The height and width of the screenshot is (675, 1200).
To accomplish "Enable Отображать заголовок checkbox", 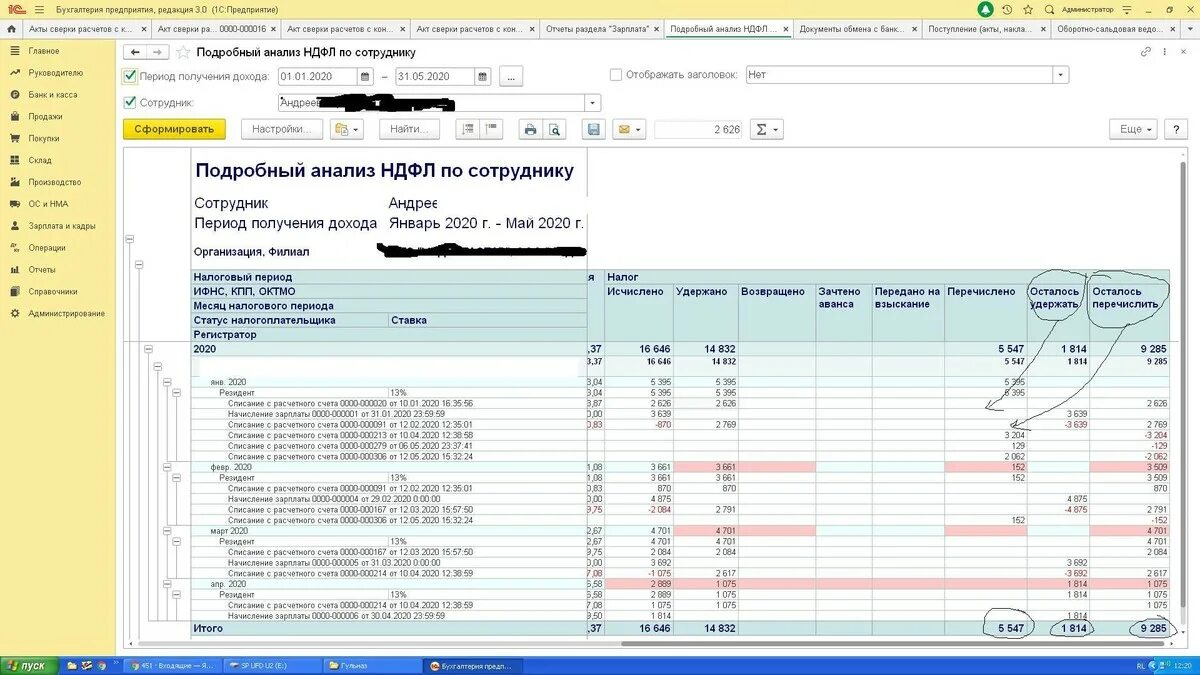I will pyautogui.click(x=616, y=75).
